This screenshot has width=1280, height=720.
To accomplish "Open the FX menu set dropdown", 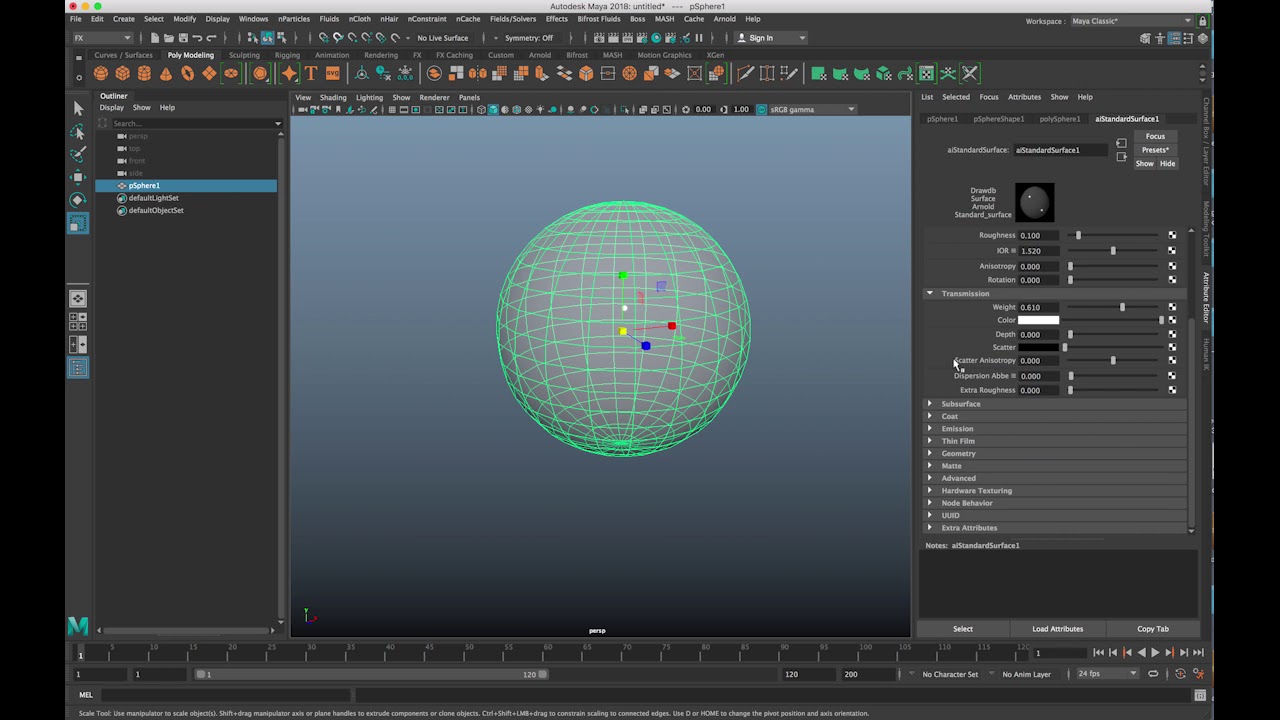I will pos(101,38).
